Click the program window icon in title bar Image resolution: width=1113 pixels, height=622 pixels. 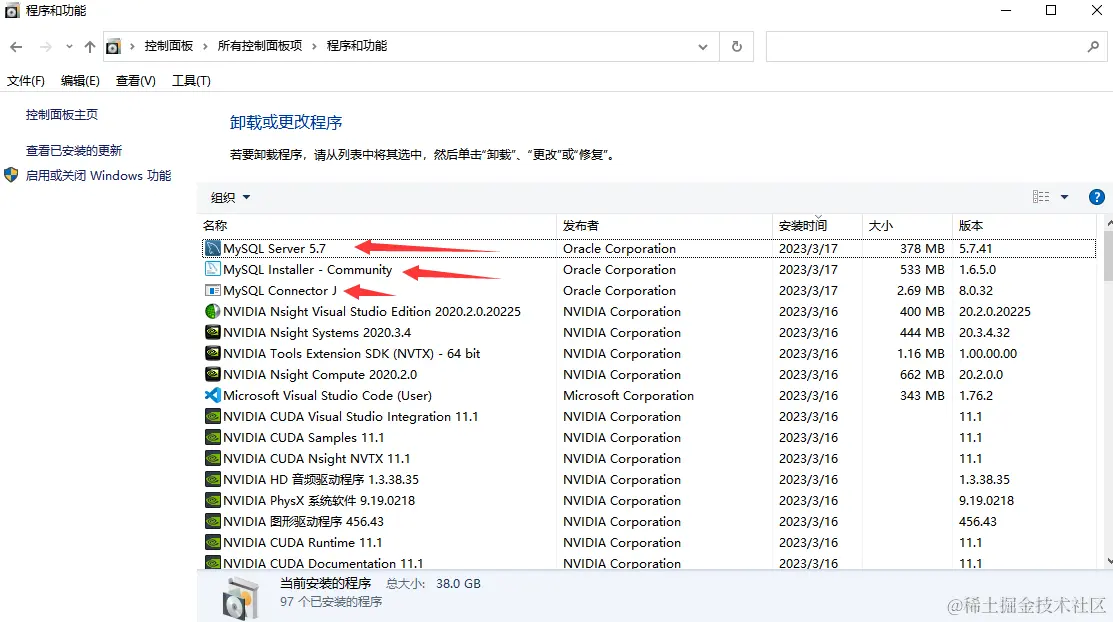pyautogui.click(x=12, y=11)
